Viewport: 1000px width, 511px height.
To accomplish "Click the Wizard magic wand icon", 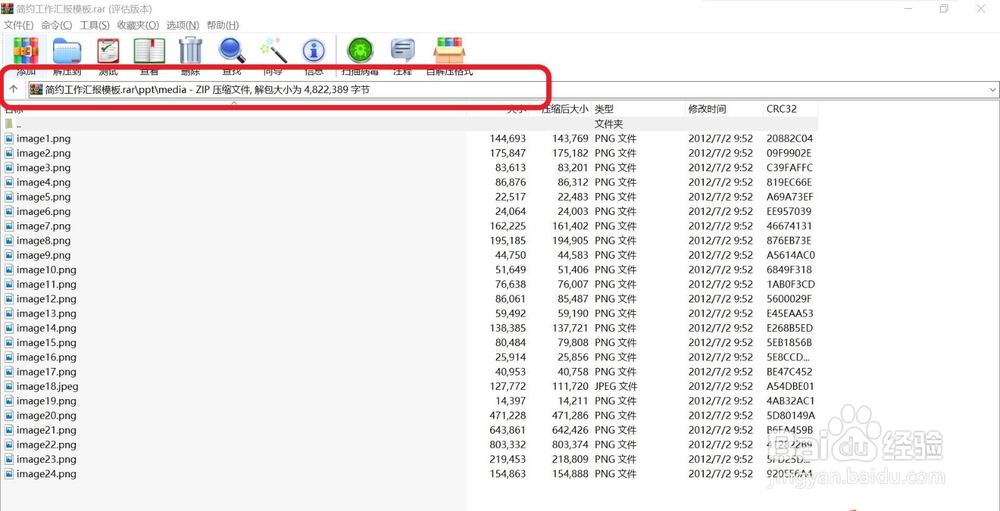I will point(273,50).
